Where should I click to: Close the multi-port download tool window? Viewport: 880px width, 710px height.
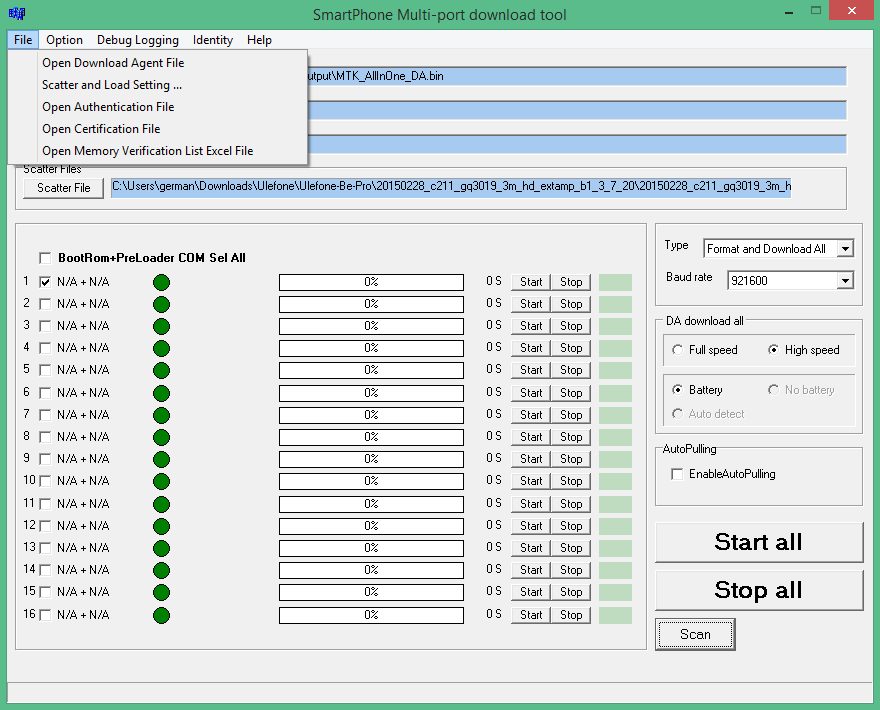852,11
